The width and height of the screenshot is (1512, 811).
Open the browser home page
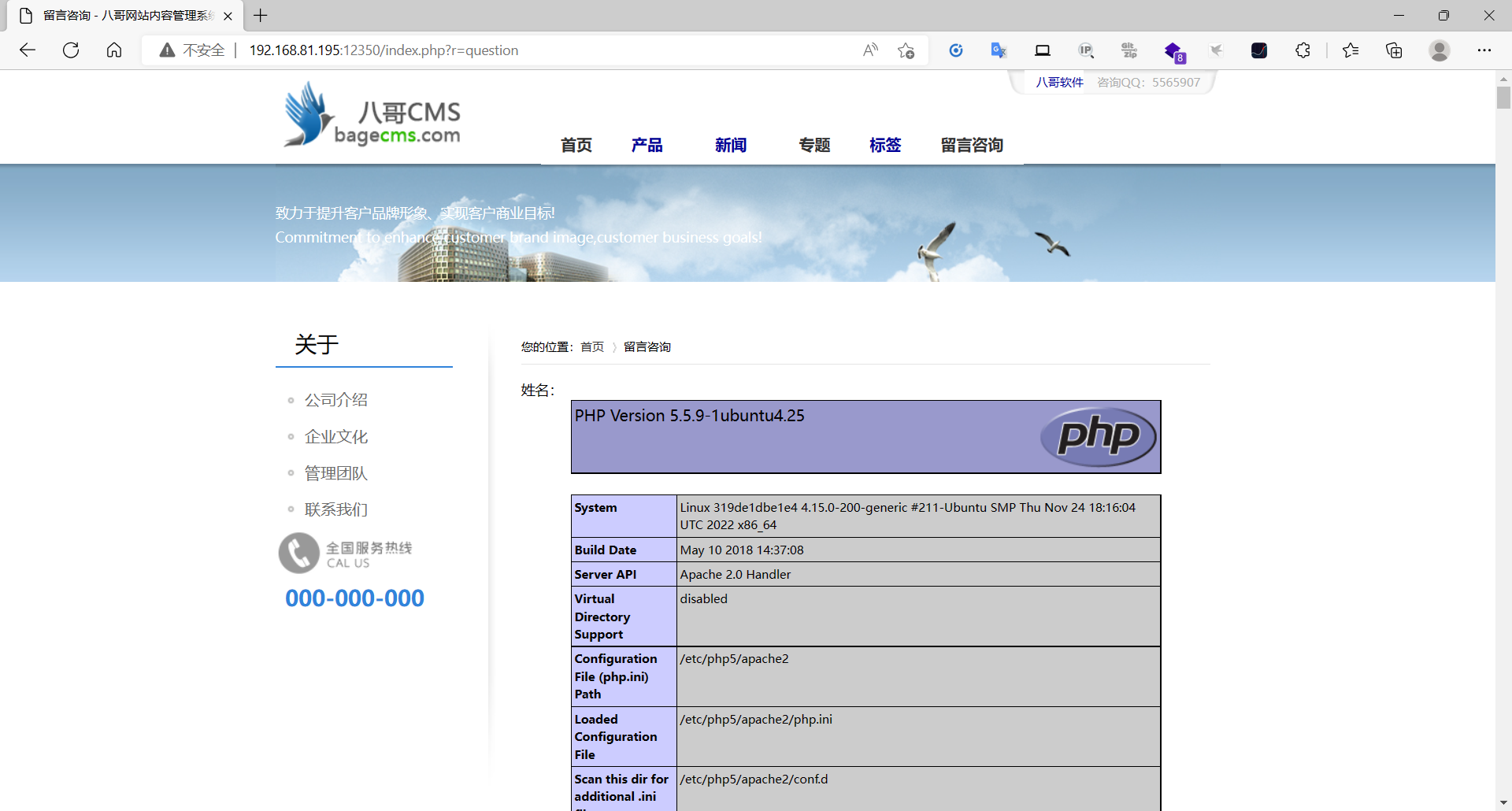tap(114, 50)
